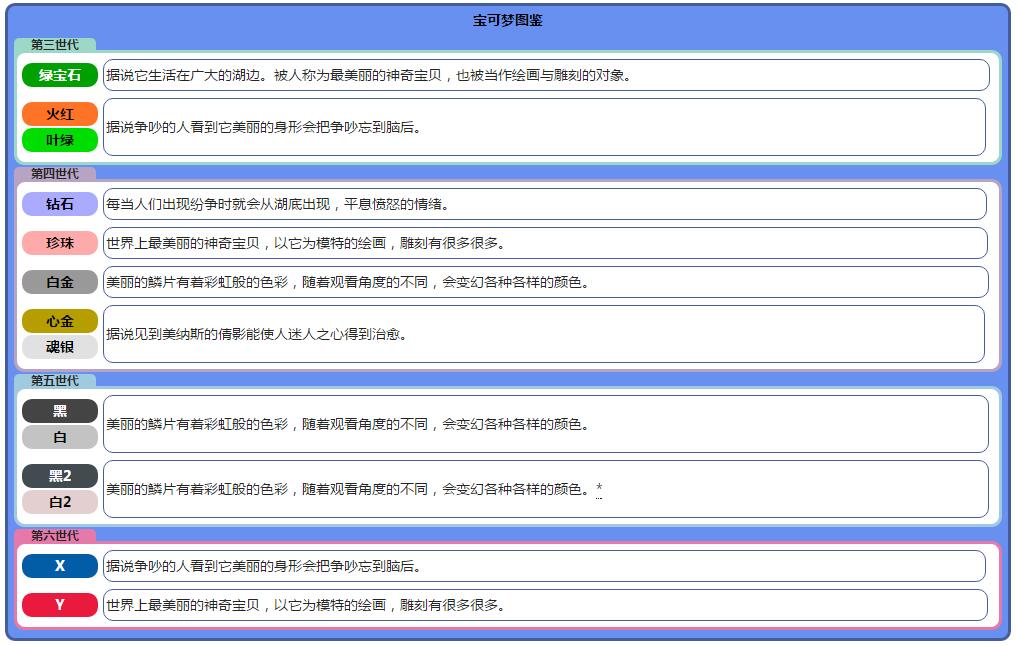
Task: Open the 心金 version label
Action: pos(60,321)
